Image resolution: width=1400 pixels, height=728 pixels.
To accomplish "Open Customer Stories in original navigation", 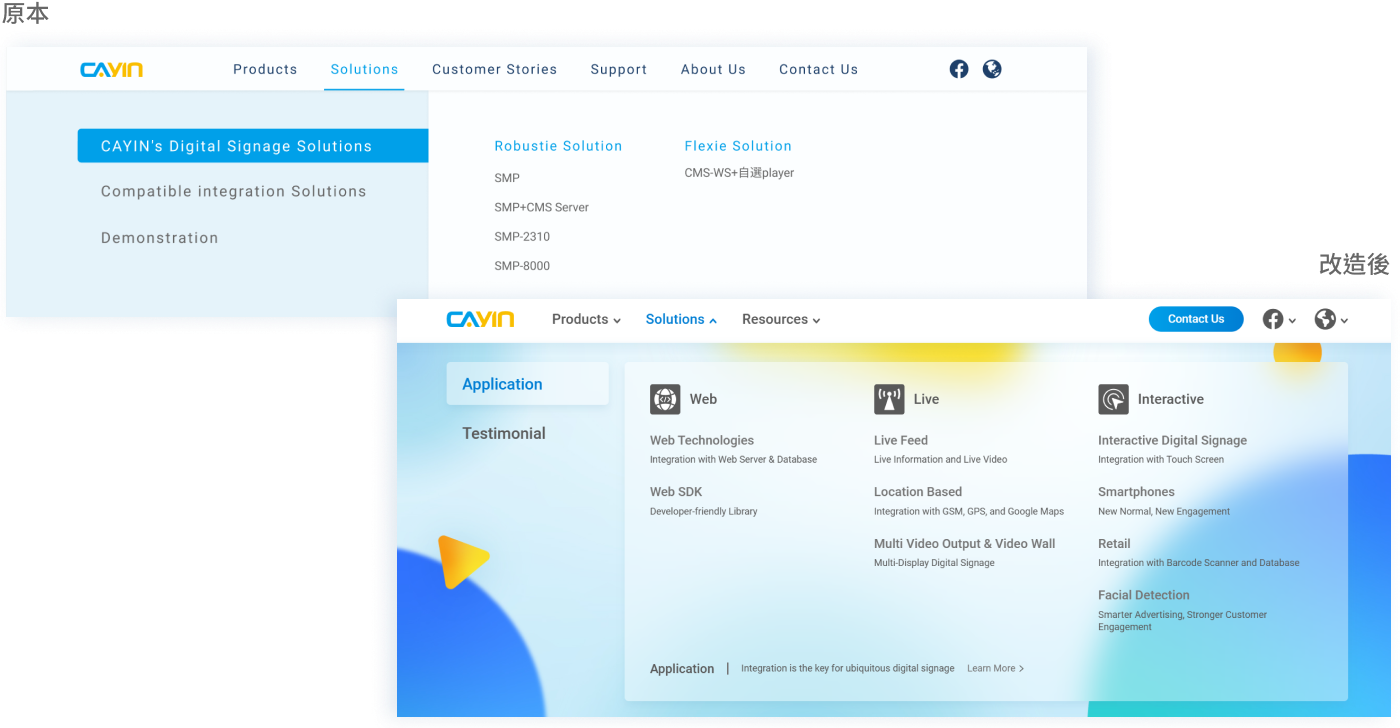I will click(x=494, y=69).
